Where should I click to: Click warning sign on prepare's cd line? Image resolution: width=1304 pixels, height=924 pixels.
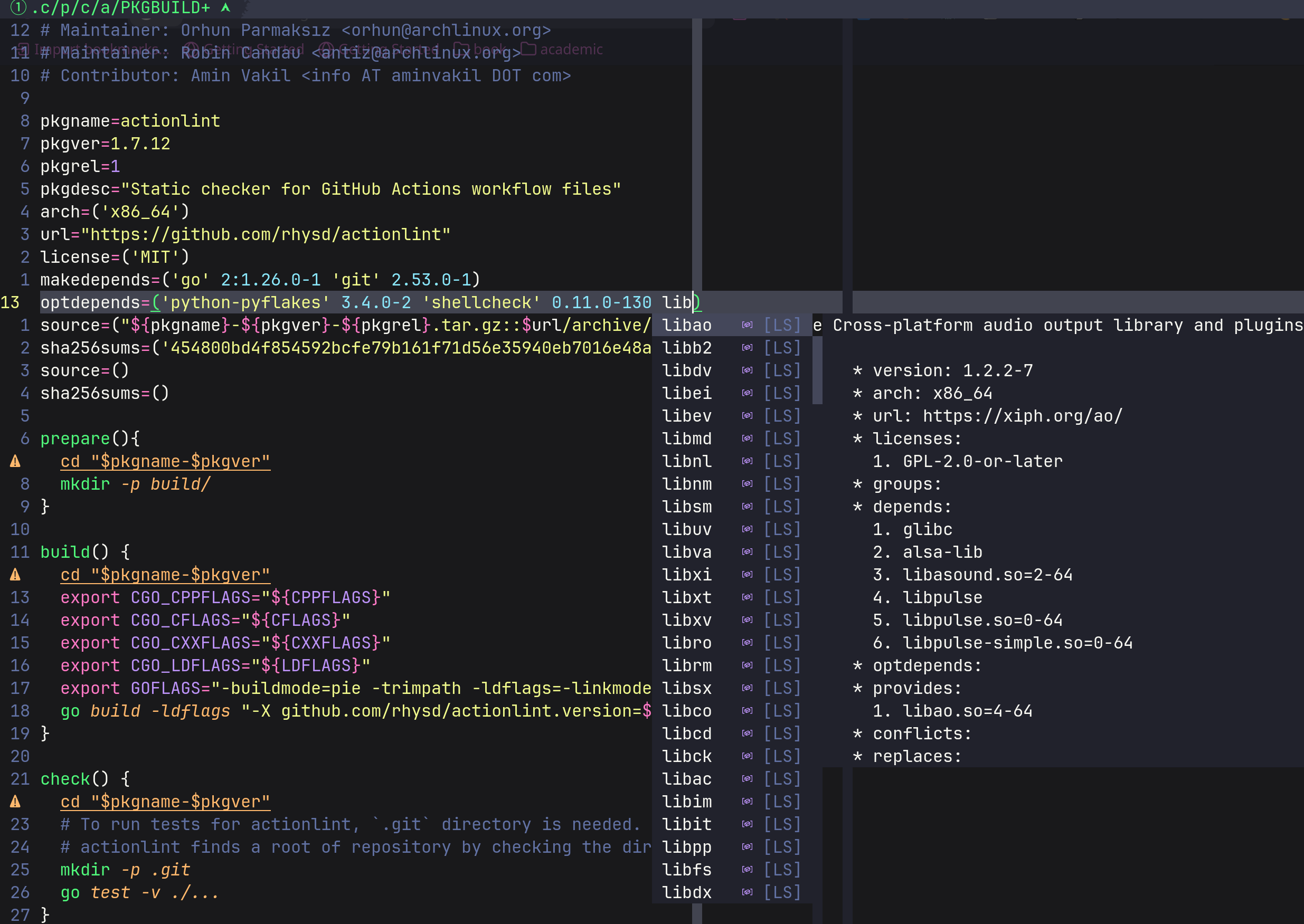15,461
